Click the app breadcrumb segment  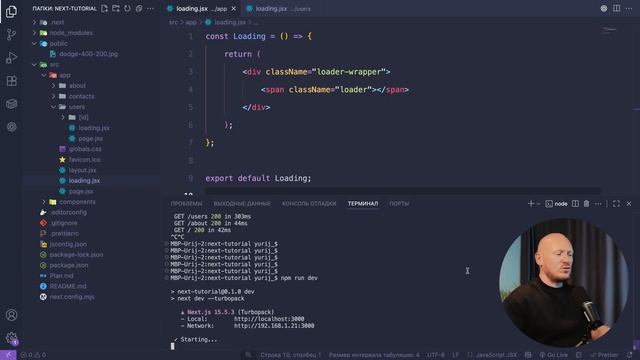pyautogui.click(x=191, y=22)
